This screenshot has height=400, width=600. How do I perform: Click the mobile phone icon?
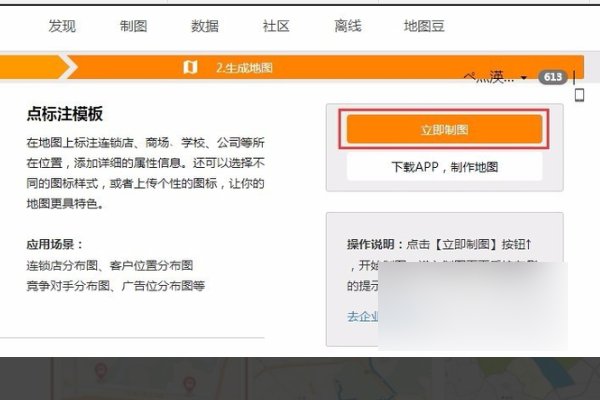tap(580, 95)
